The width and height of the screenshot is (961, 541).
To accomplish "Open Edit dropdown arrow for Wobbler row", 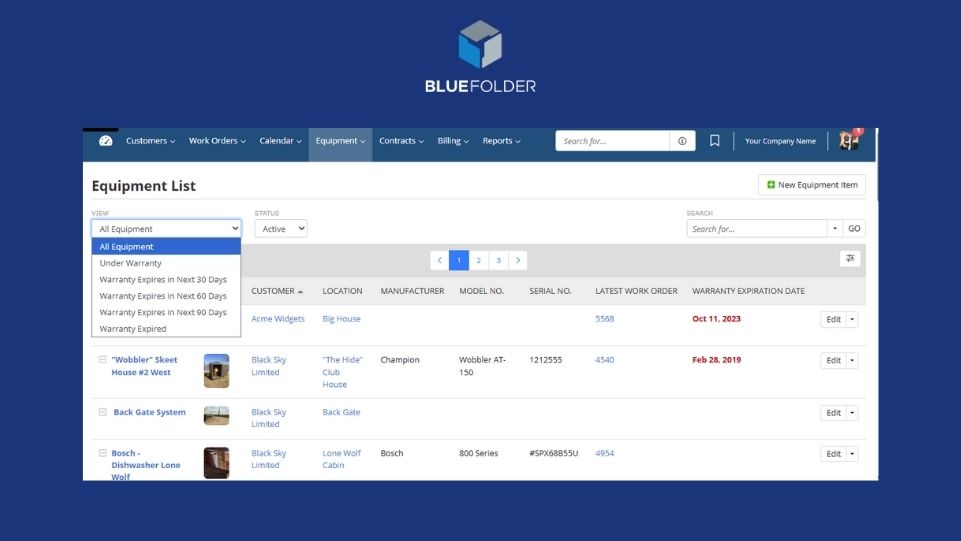I will pos(852,360).
